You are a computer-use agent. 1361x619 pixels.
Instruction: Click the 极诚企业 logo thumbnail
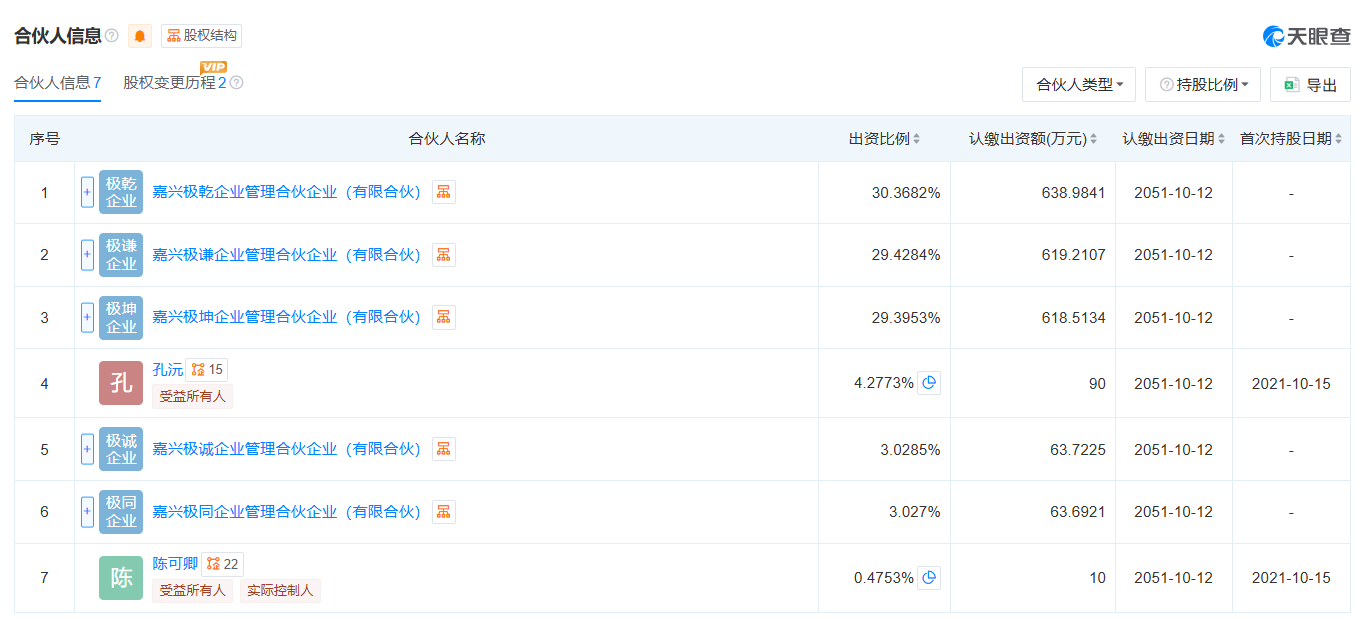point(121,450)
